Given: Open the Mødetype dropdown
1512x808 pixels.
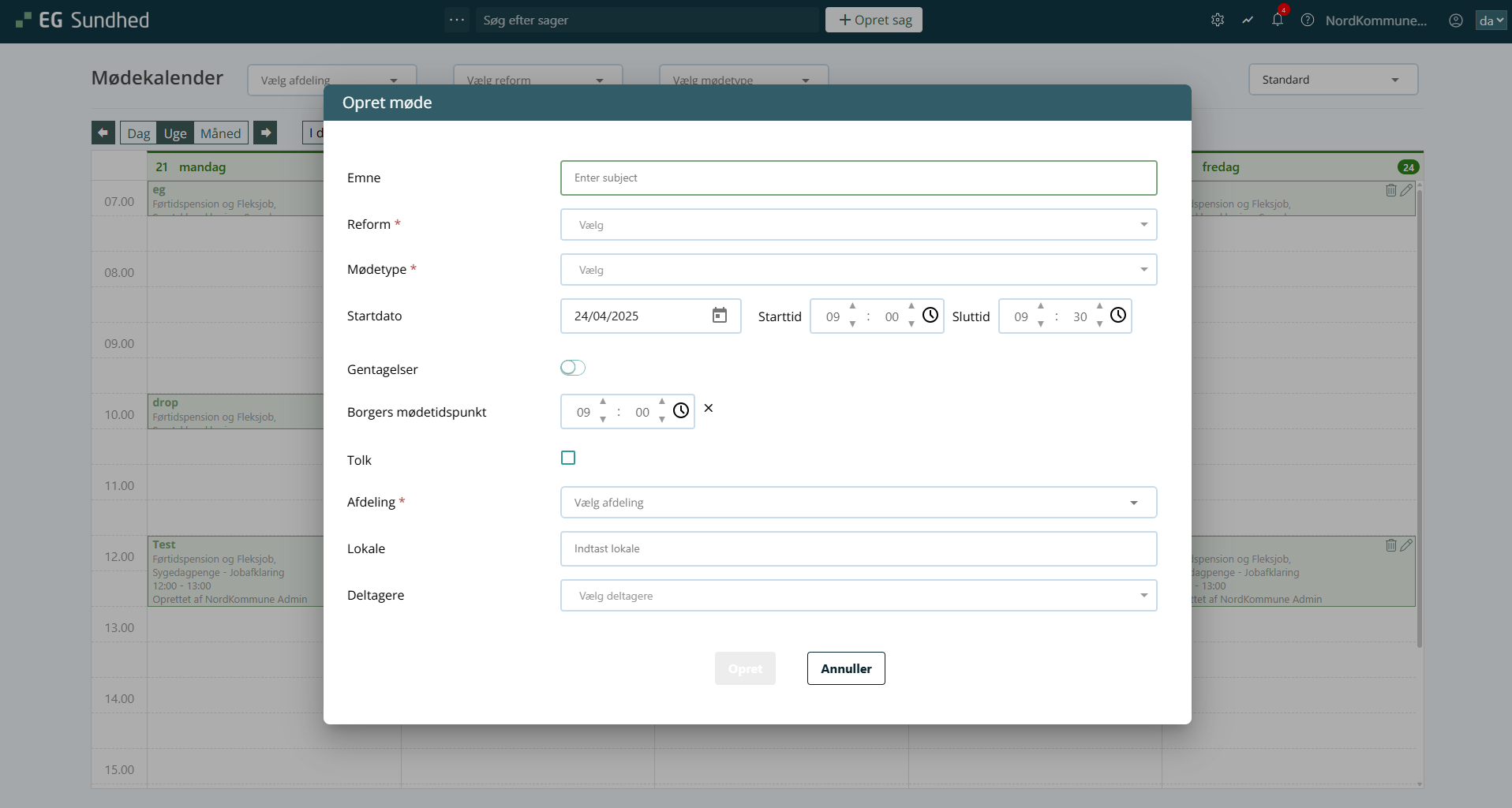Looking at the screenshot, I should coord(859,270).
